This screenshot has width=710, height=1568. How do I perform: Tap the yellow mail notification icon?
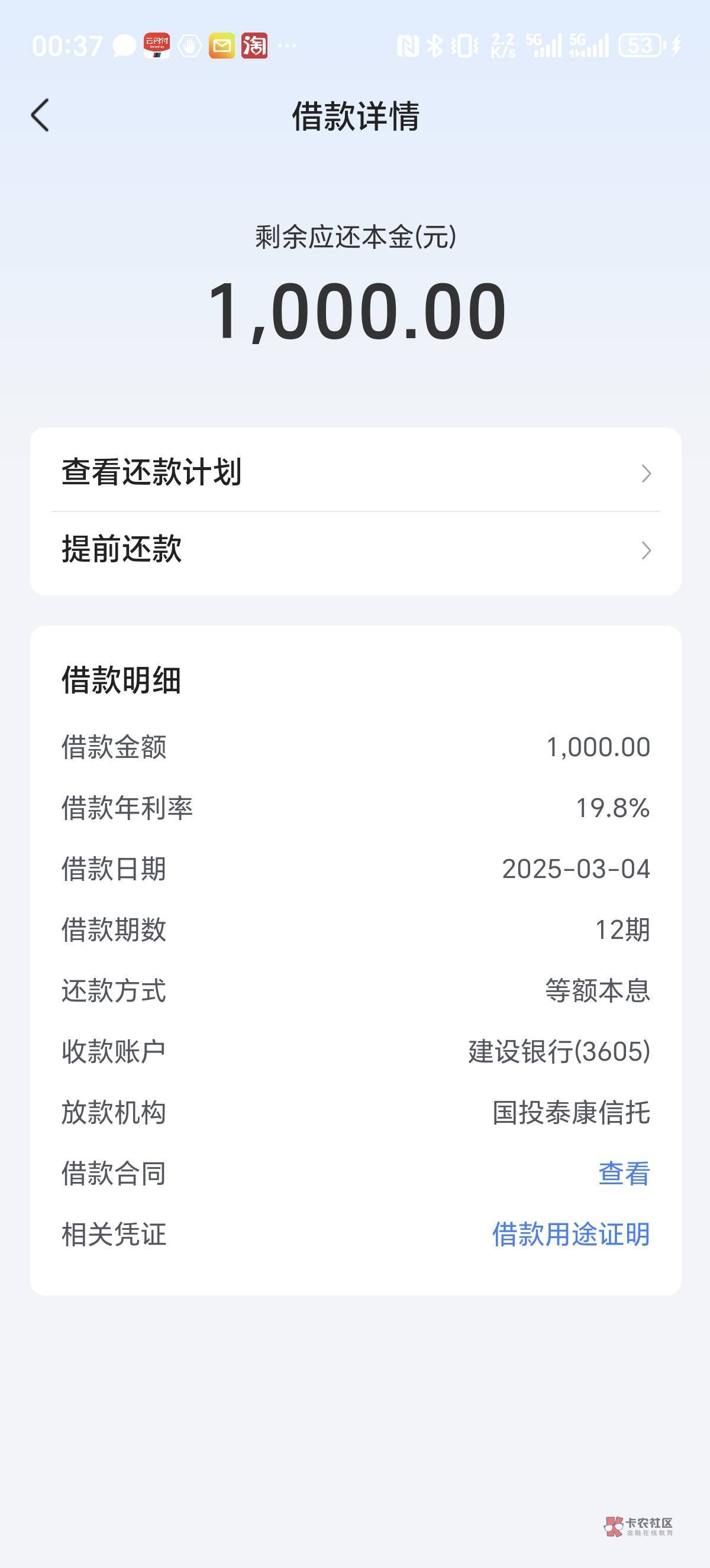(222, 46)
